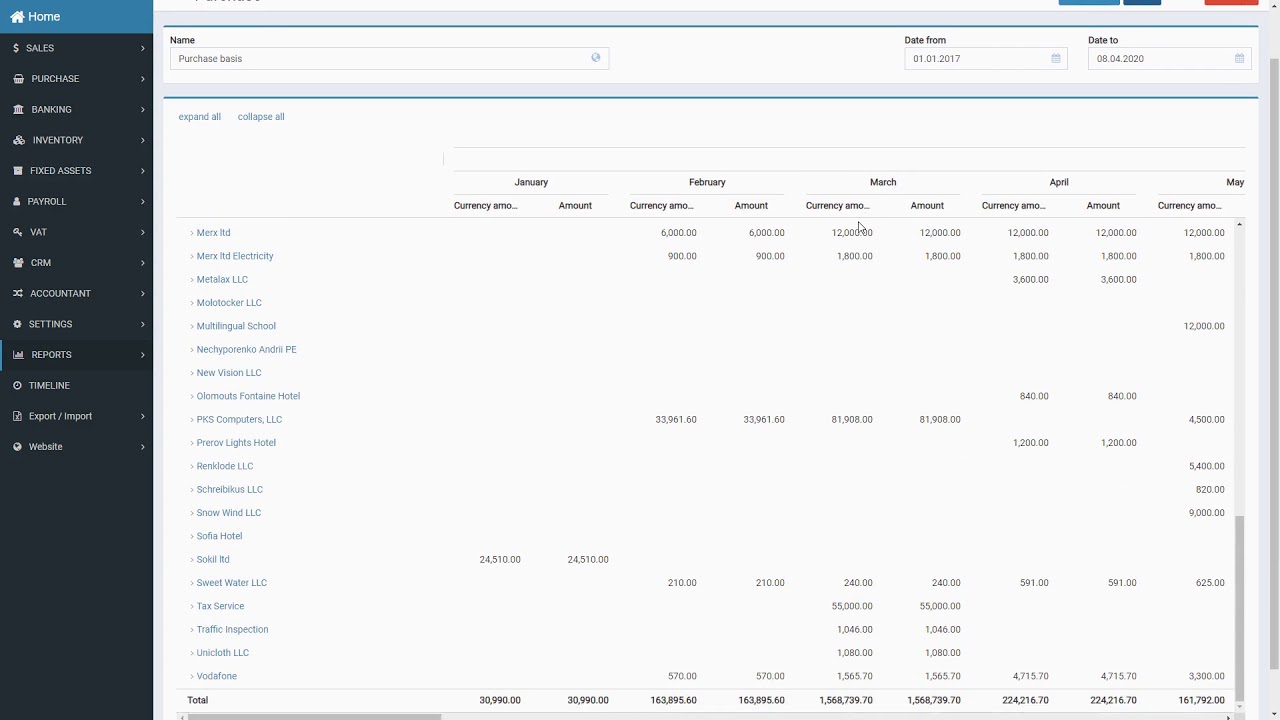Expand the Sweet Water LLC row
The height and width of the screenshot is (720, 1280).
point(192,583)
